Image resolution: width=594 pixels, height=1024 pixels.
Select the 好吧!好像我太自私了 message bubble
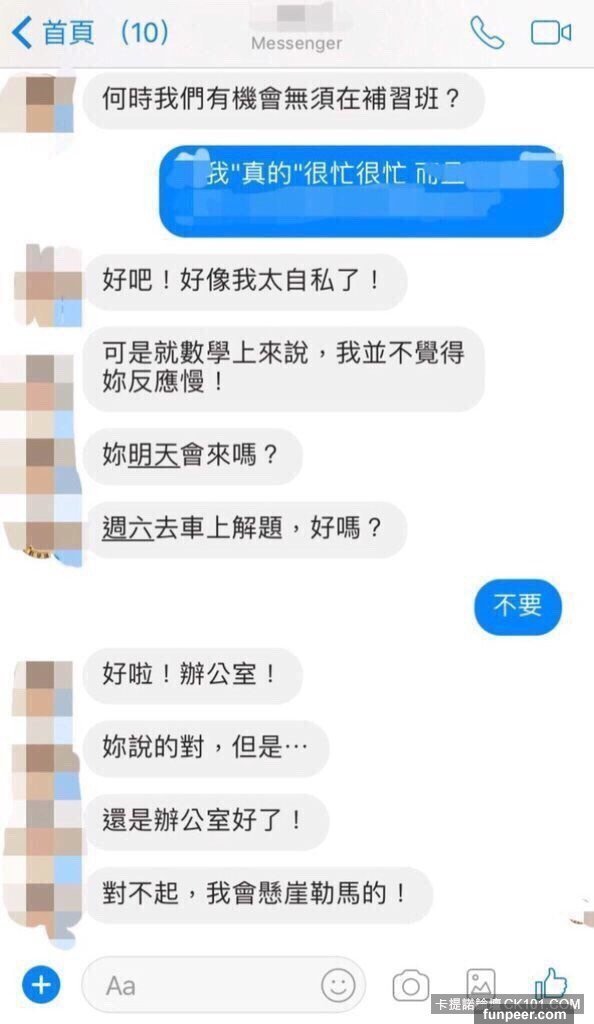[x=245, y=281]
